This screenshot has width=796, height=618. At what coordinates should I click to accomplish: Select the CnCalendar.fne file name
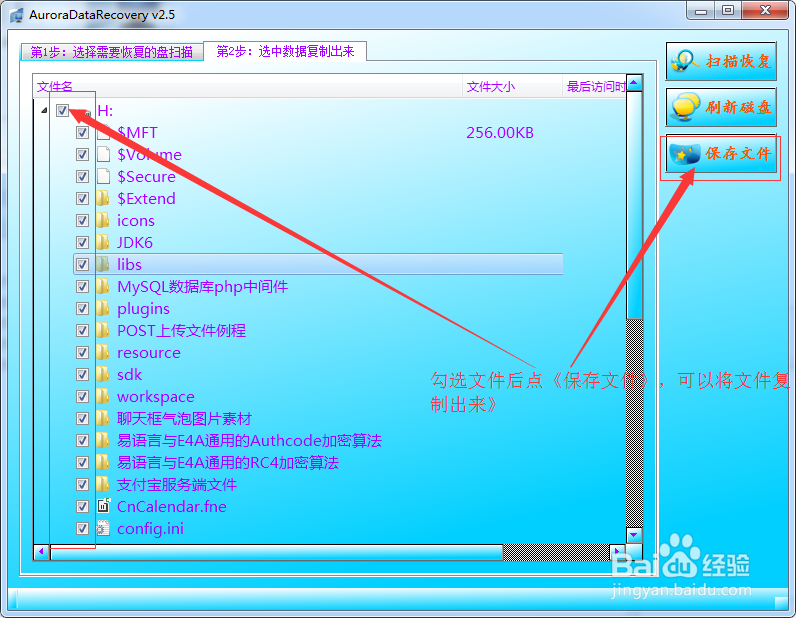click(172, 507)
